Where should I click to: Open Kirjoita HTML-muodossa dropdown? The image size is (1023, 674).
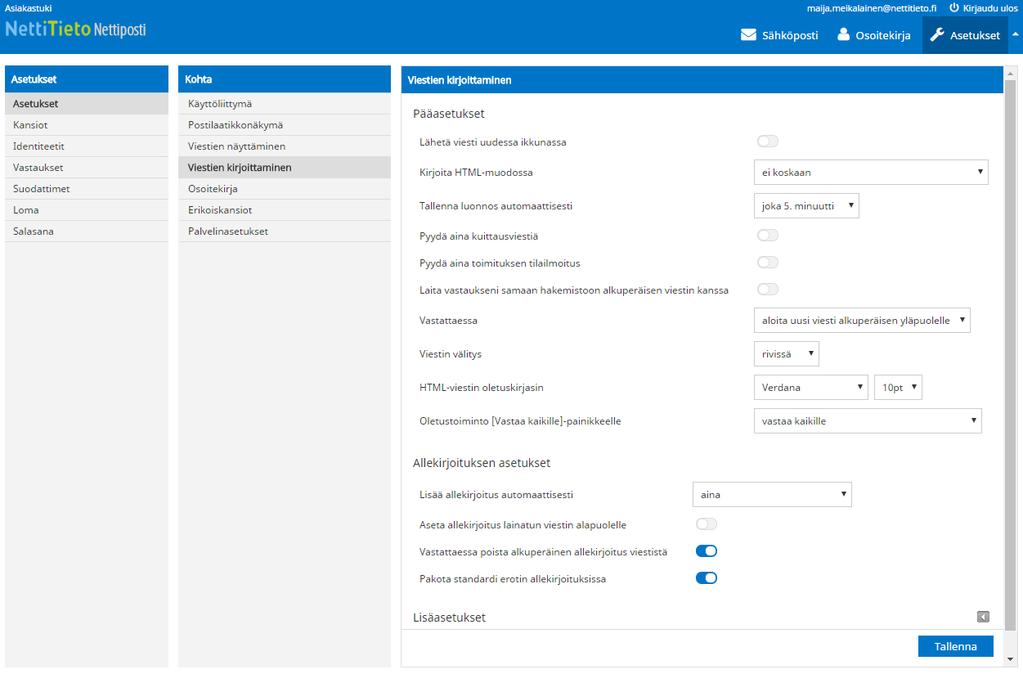pyautogui.click(x=871, y=172)
